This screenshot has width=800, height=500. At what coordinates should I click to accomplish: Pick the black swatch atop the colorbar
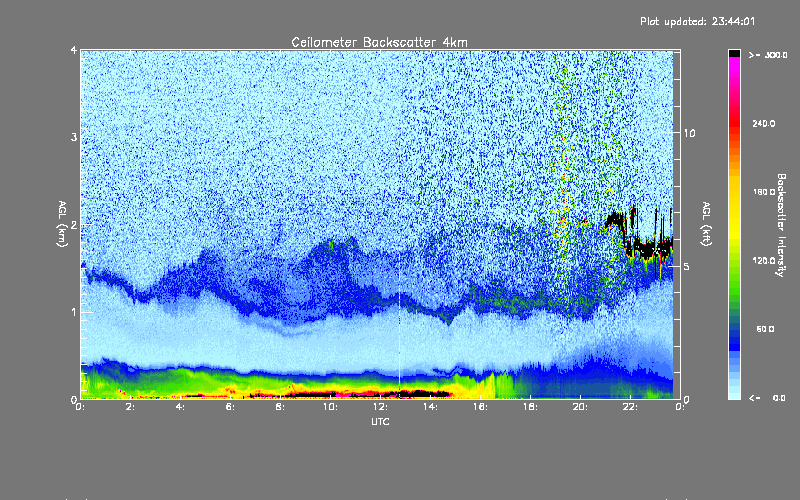pos(734,53)
